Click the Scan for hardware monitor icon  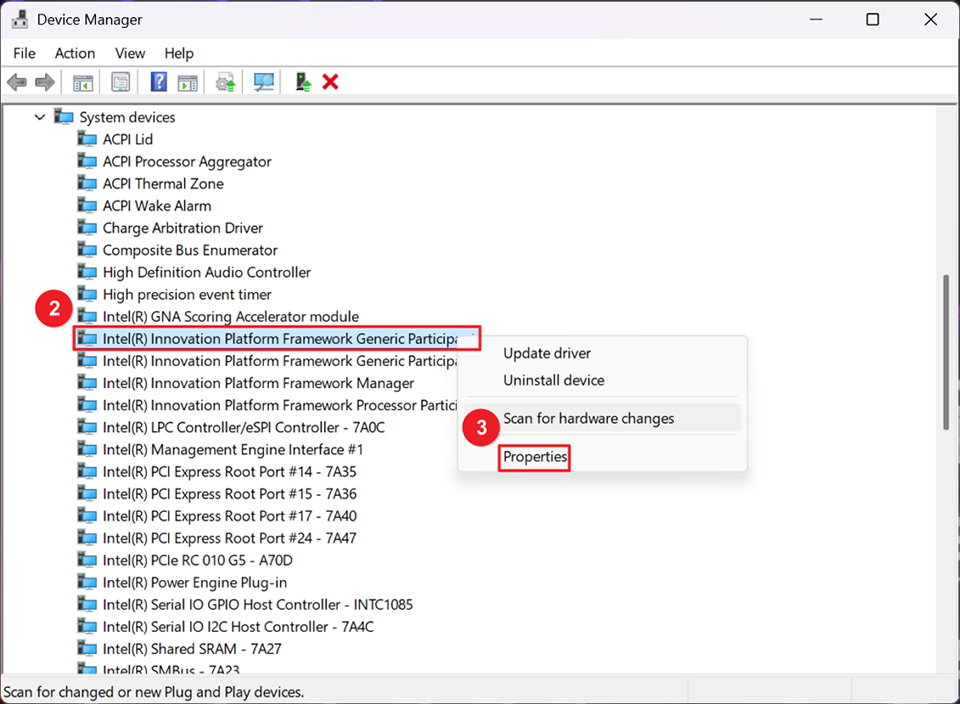(x=264, y=82)
